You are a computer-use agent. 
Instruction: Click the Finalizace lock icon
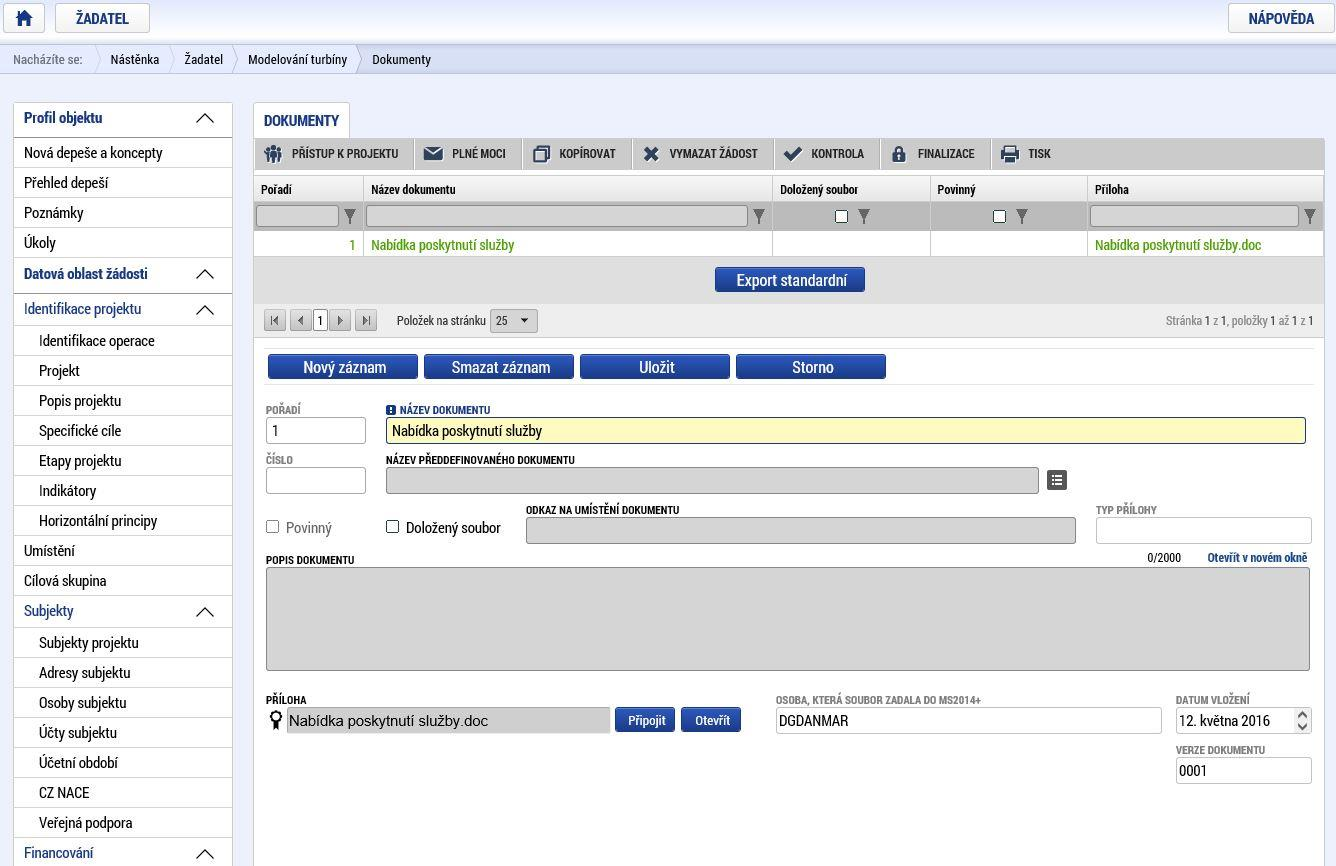[x=899, y=154]
